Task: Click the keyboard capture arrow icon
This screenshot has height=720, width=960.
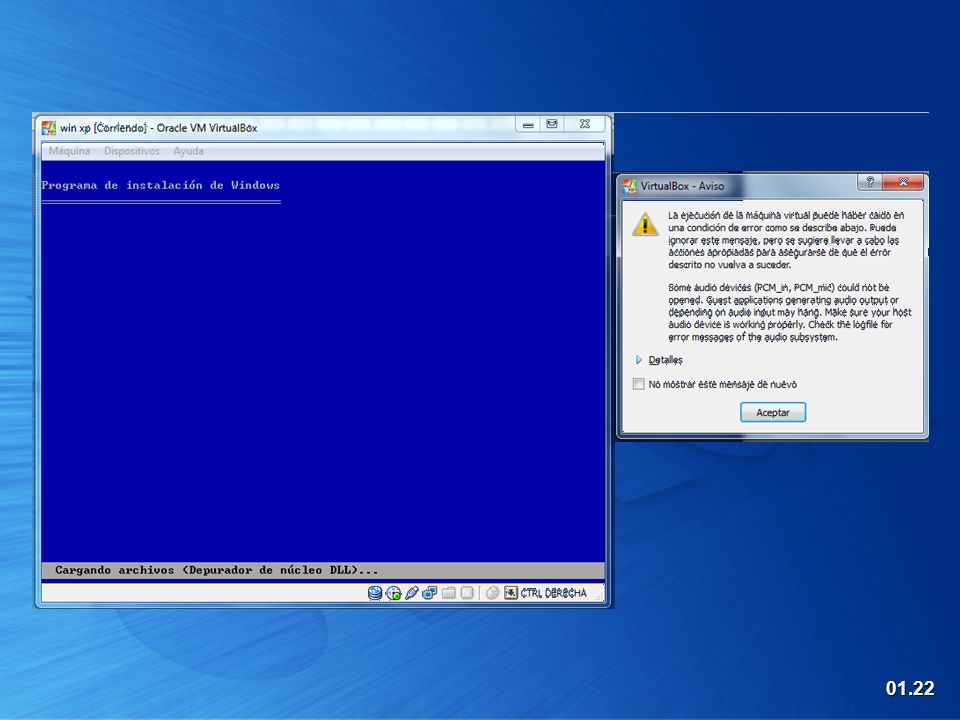Action: (511, 593)
